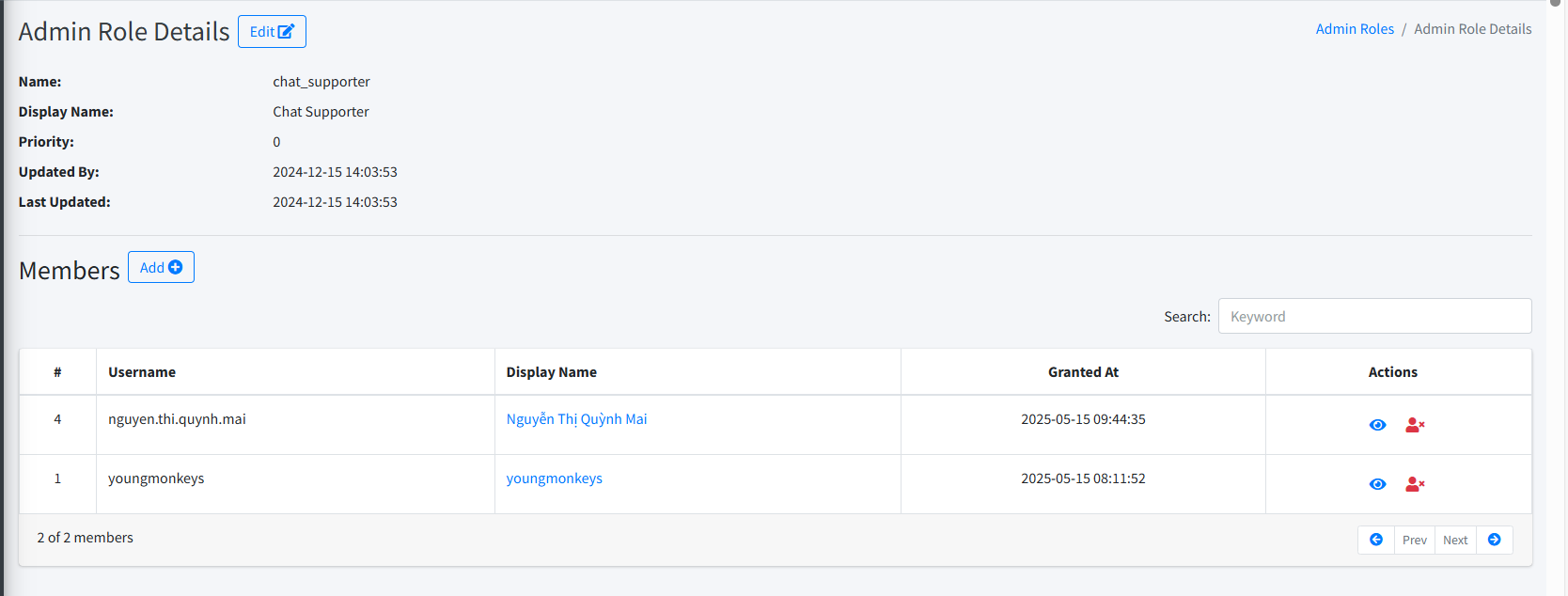Screen dimensions: 1568x596
Task: Sort by the Username column header
Action: coord(142,372)
